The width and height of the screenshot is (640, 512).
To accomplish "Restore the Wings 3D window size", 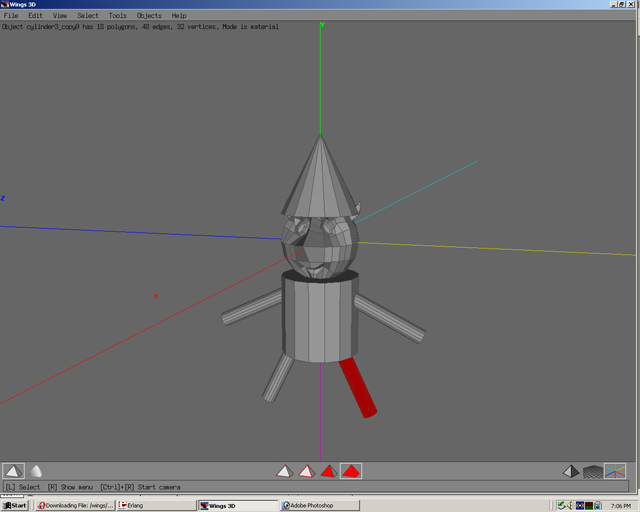I will [x=622, y=4].
